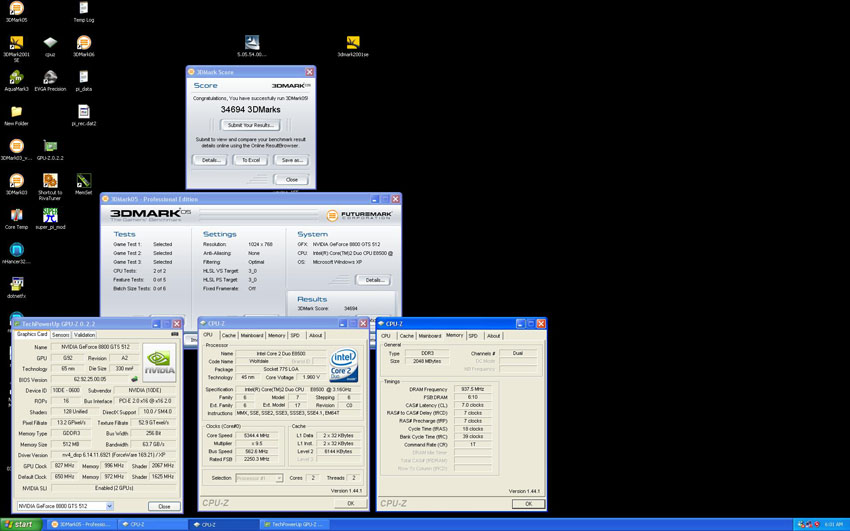Open the About tab in right CPU-Z window

click(493, 336)
